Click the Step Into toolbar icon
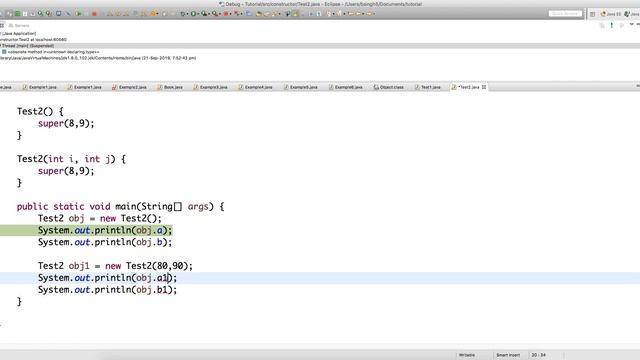This screenshot has height=360, width=640. (x=109, y=13)
